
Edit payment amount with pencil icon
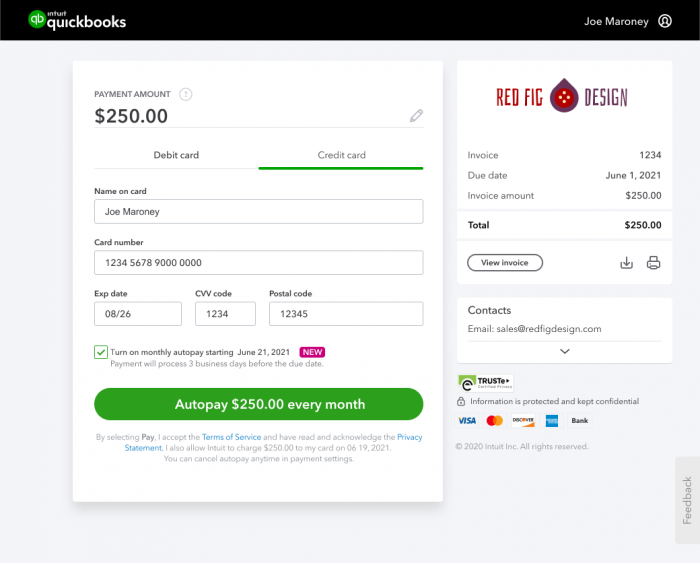[x=416, y=116]
